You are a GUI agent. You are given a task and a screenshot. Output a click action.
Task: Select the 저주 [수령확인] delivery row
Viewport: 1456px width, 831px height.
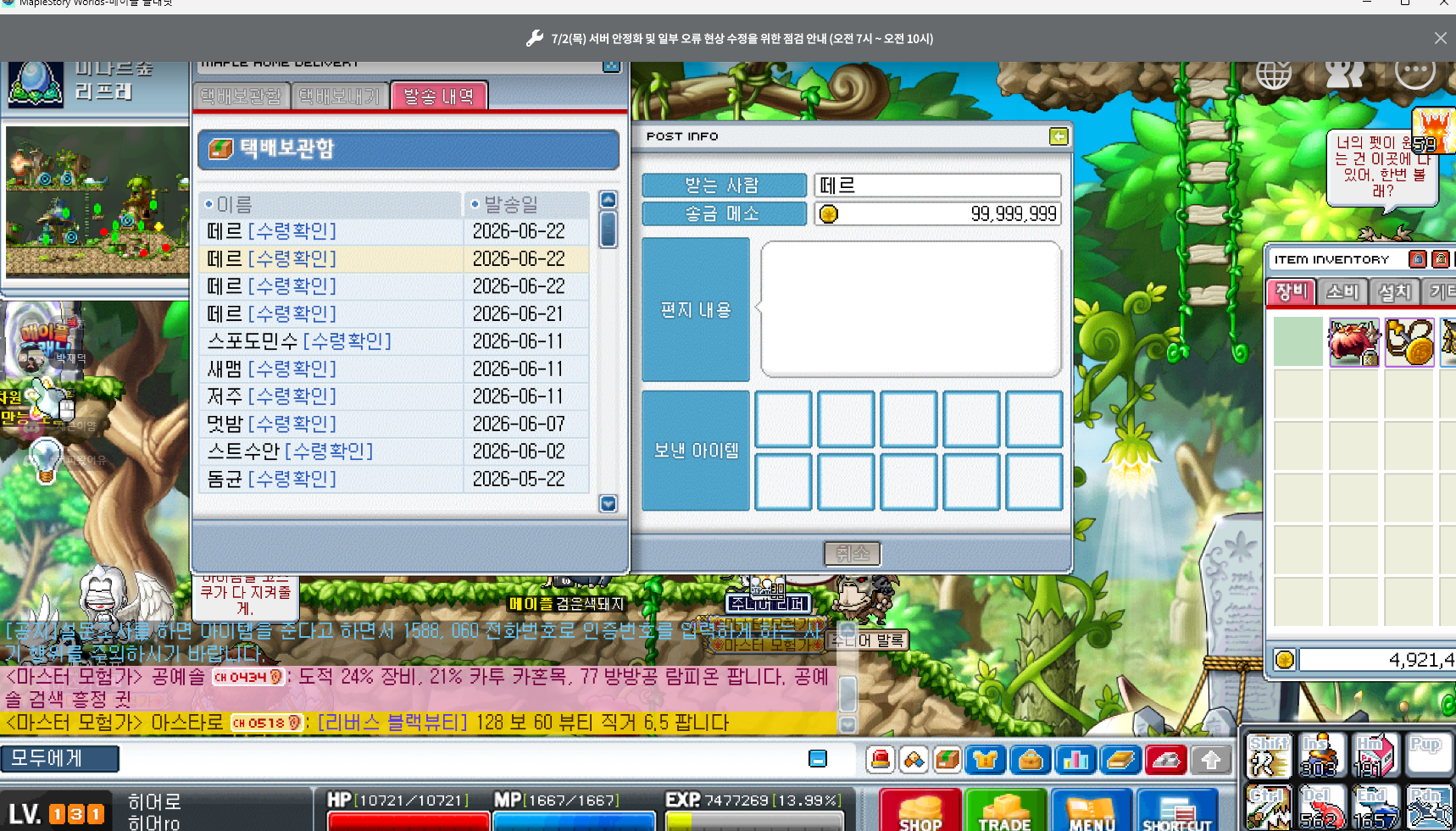coord(394,396)
